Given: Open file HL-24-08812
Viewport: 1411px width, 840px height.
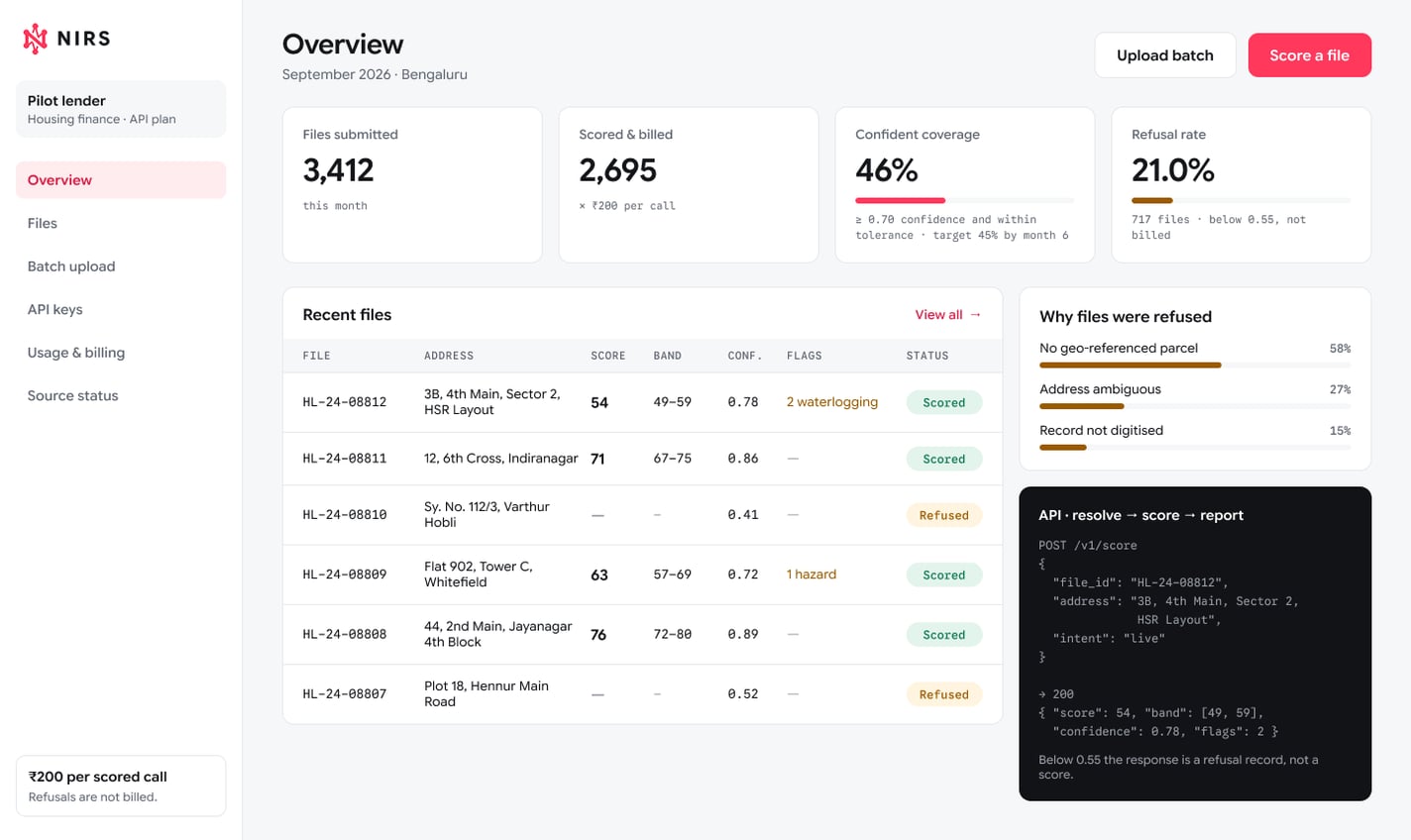Looking at the screenshot, I should [x=345, y=402].
